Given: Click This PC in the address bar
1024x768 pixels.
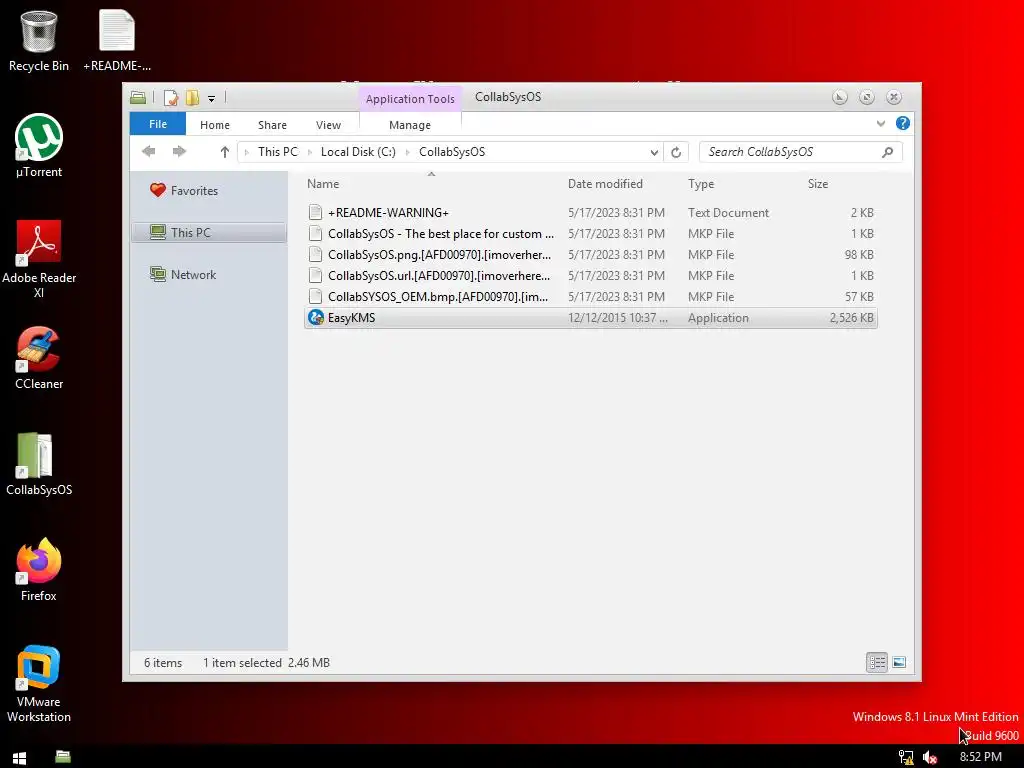Looking at the screenshot, I should point(278,152).
